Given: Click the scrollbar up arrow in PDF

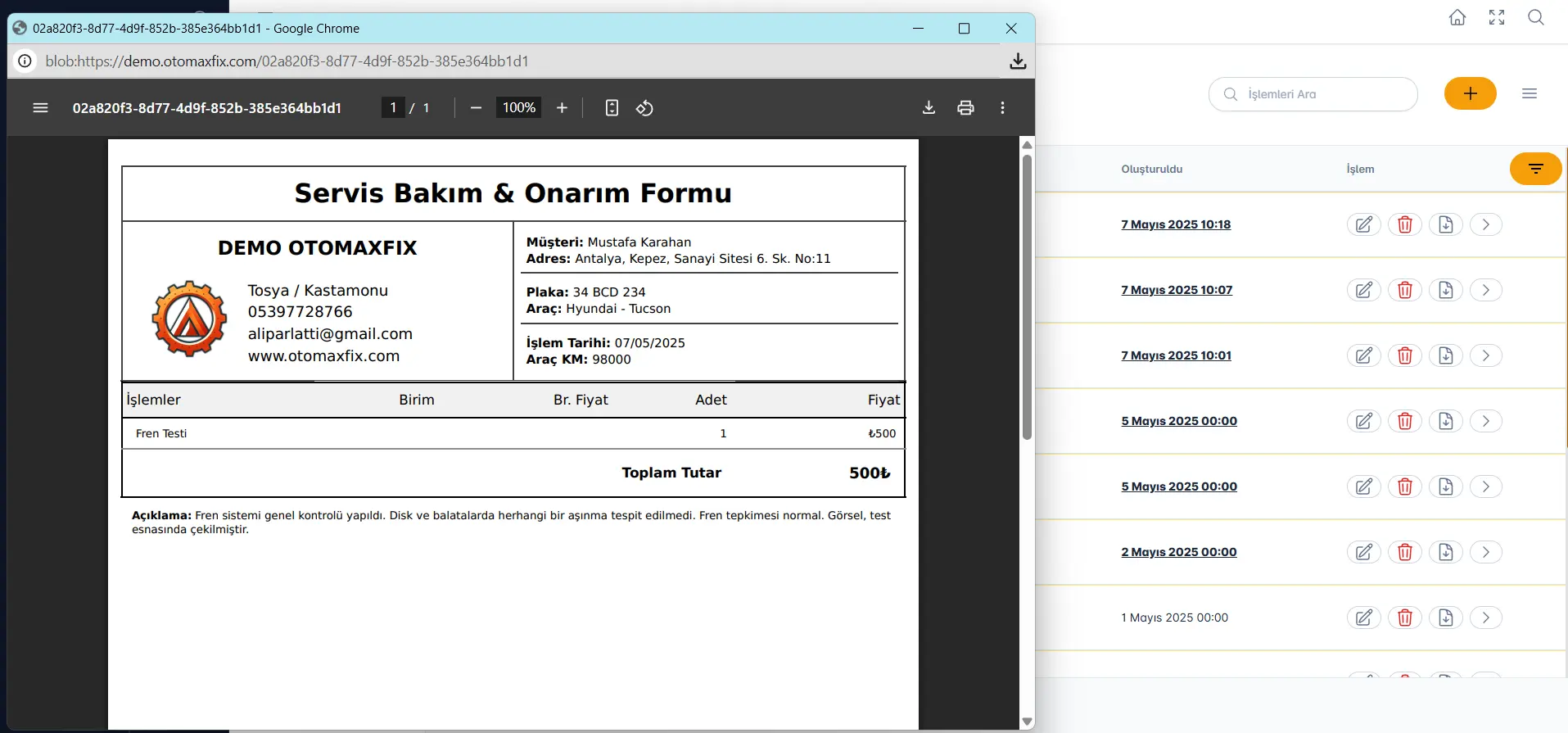Looking at the screenshot, I should click(1027, 145).
